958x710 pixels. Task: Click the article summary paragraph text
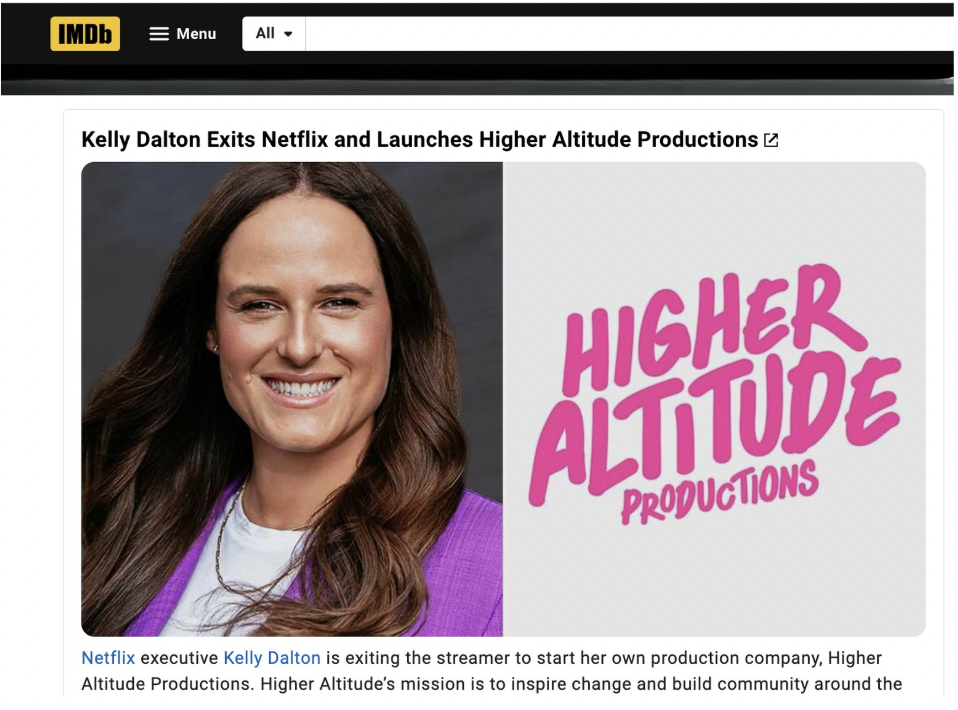point(492,671)
